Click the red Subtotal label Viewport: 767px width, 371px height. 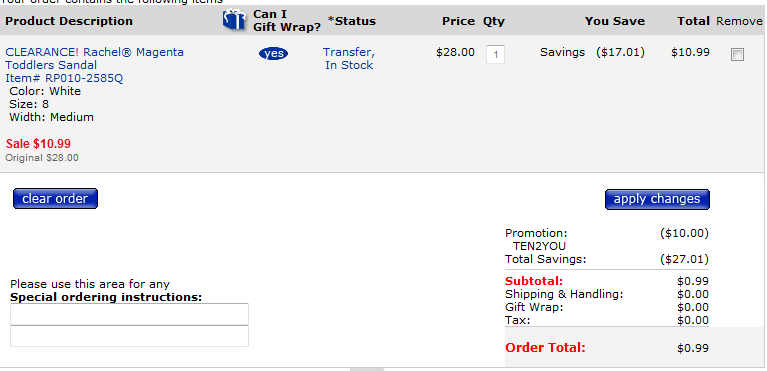[x=534, y=281]
